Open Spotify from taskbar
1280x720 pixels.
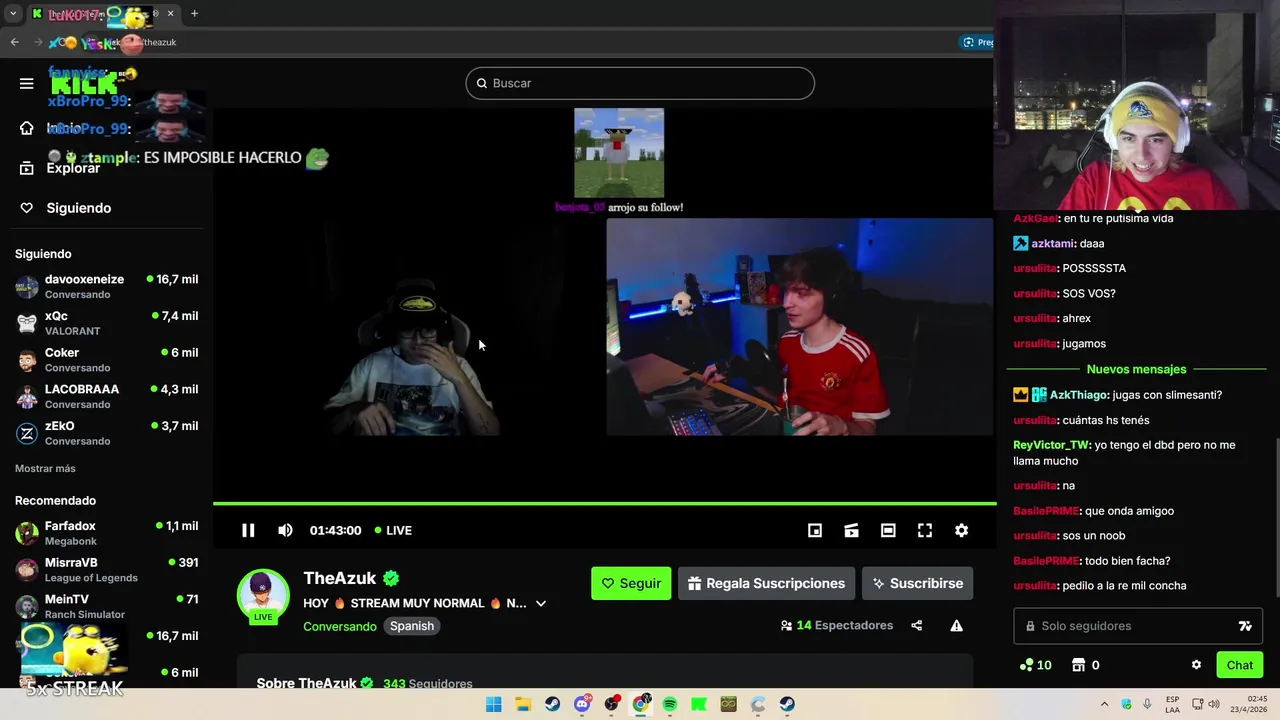[x=670, y=704]
